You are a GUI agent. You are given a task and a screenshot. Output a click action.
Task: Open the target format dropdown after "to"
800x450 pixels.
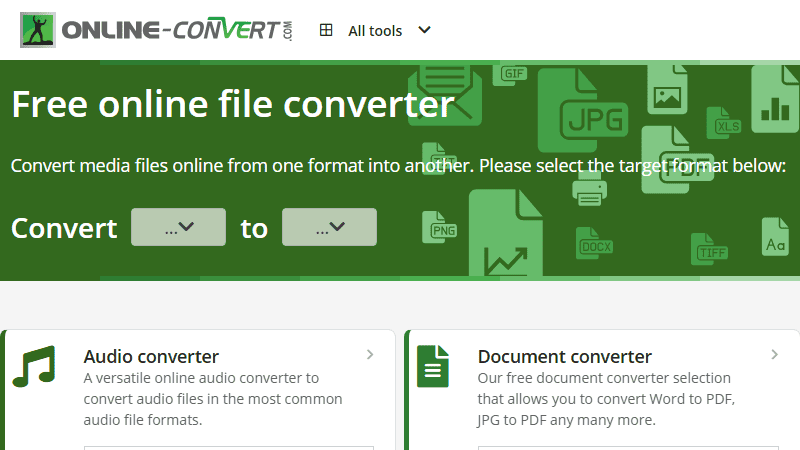(x=330, y=227)
